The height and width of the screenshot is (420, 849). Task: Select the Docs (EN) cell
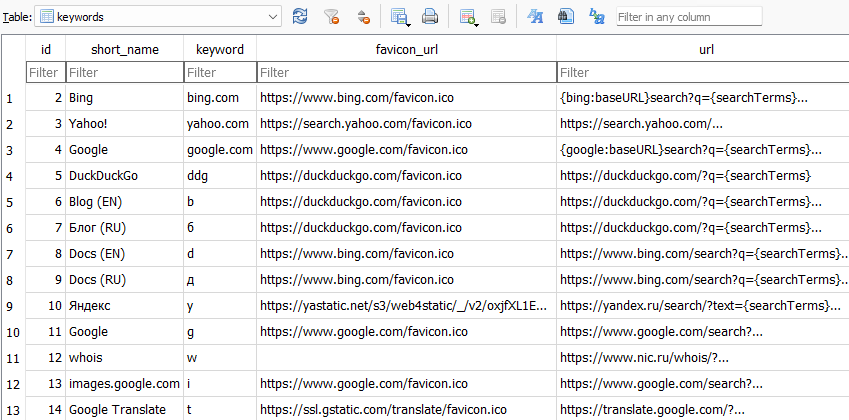[x=125, y=254]
